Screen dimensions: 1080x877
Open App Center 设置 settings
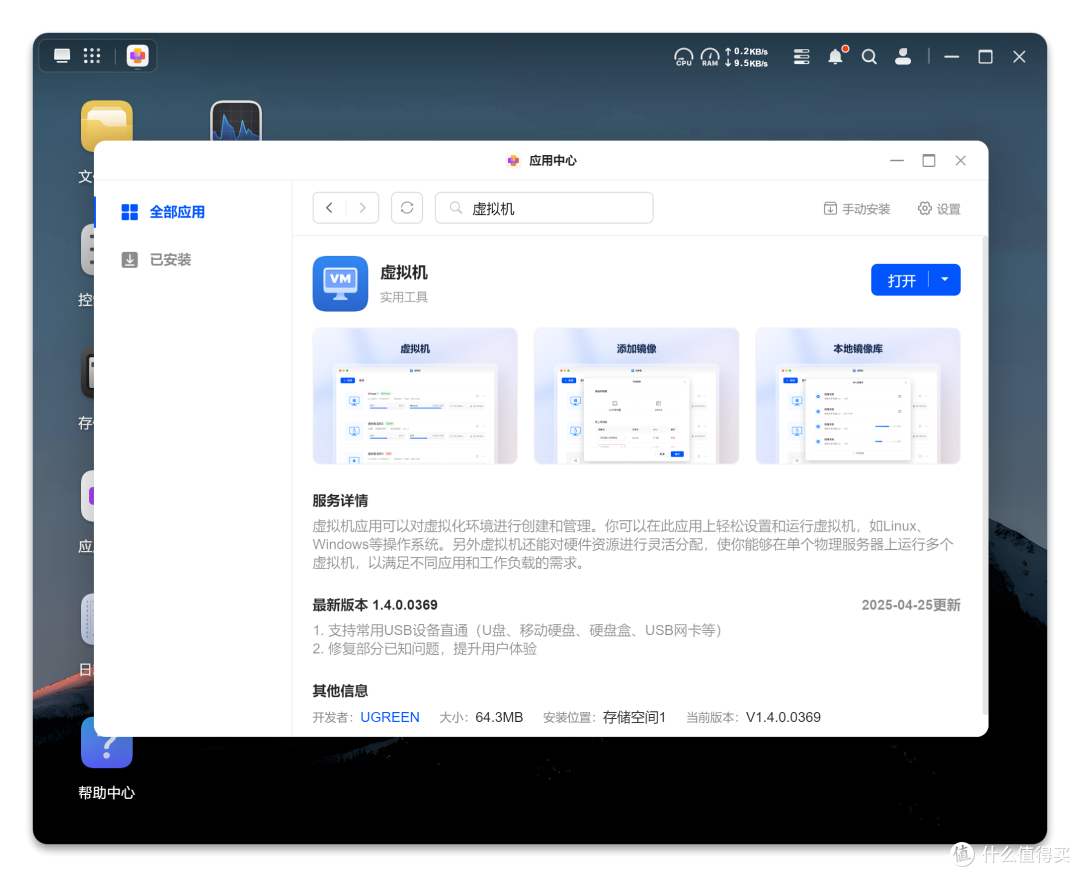[x=939, y=209]
